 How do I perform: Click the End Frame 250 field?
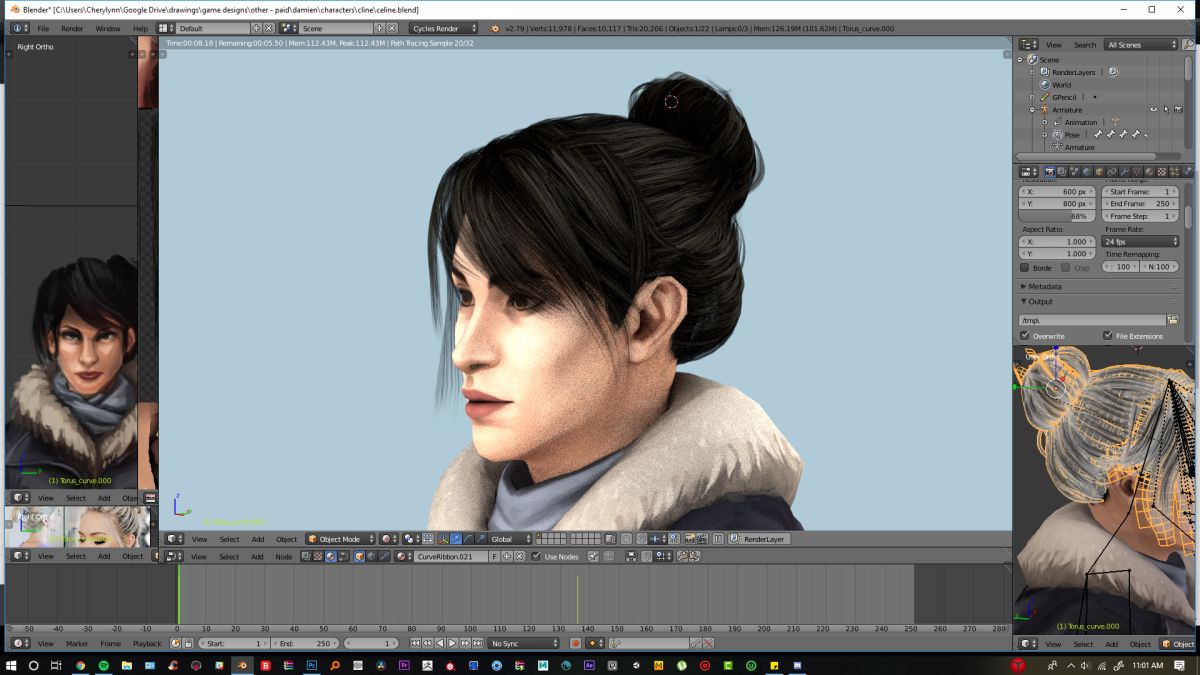coord(1140,203)
